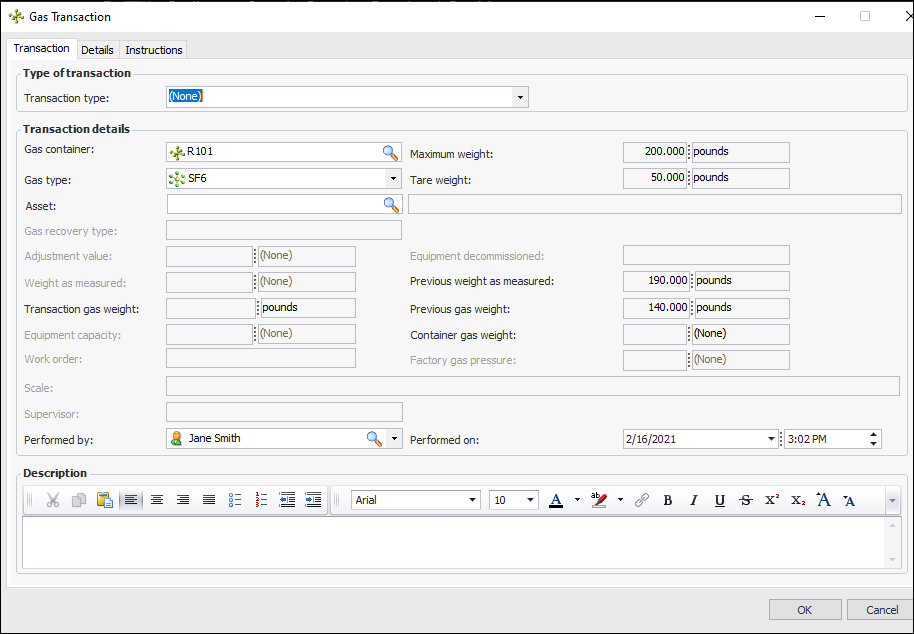The width and height of the screenshot is (914, 634).
Task: Insert a bulleted list in description
Action: pyautogui.click(x=235, y=500)
